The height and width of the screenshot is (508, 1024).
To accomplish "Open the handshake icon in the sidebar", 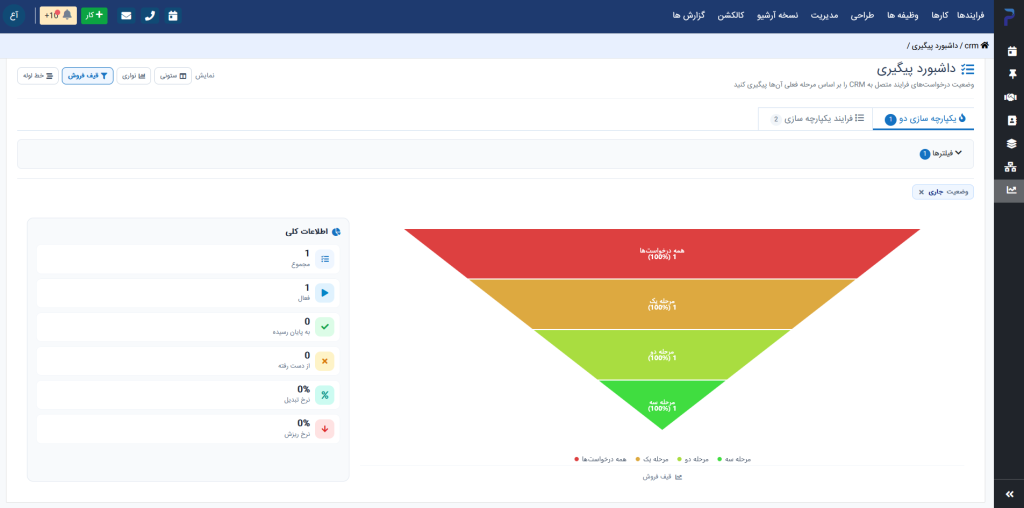I will [x=1011, y=97].
